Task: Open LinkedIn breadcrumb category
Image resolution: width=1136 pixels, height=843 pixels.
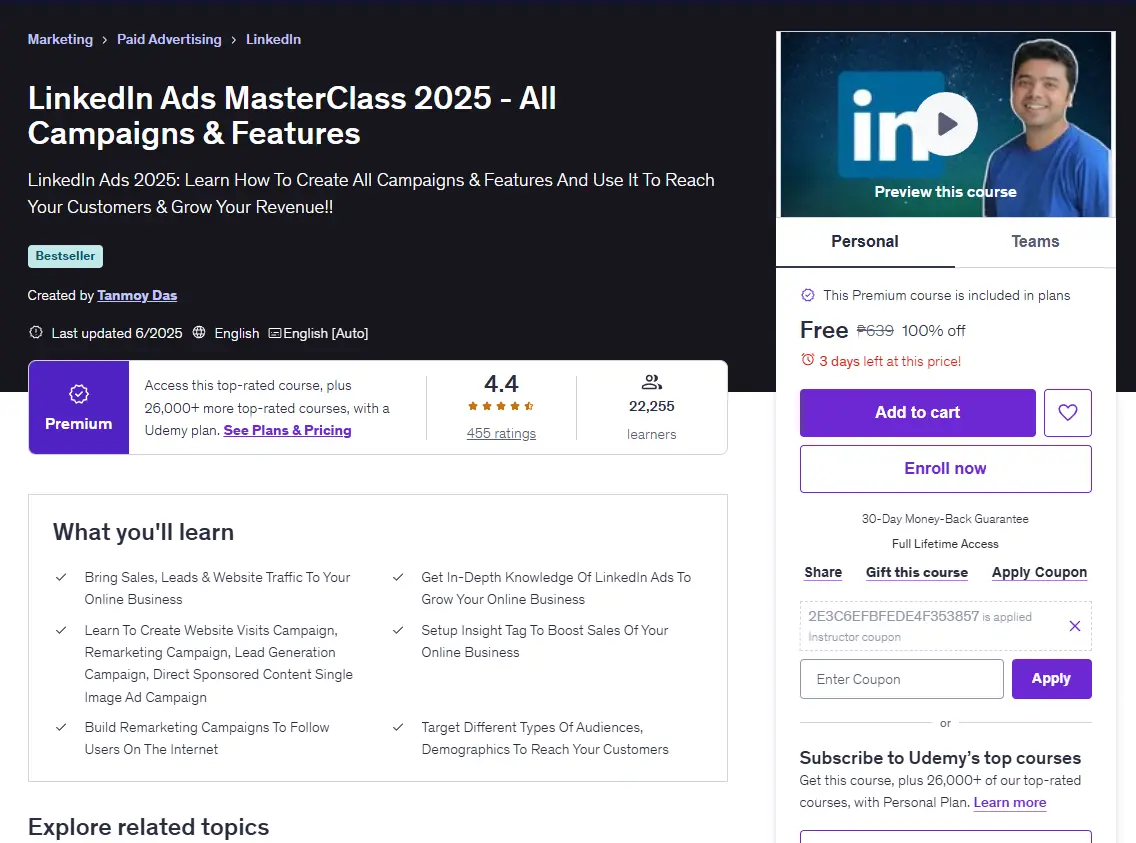Action: pyautogui.click(x=273, y=39)
